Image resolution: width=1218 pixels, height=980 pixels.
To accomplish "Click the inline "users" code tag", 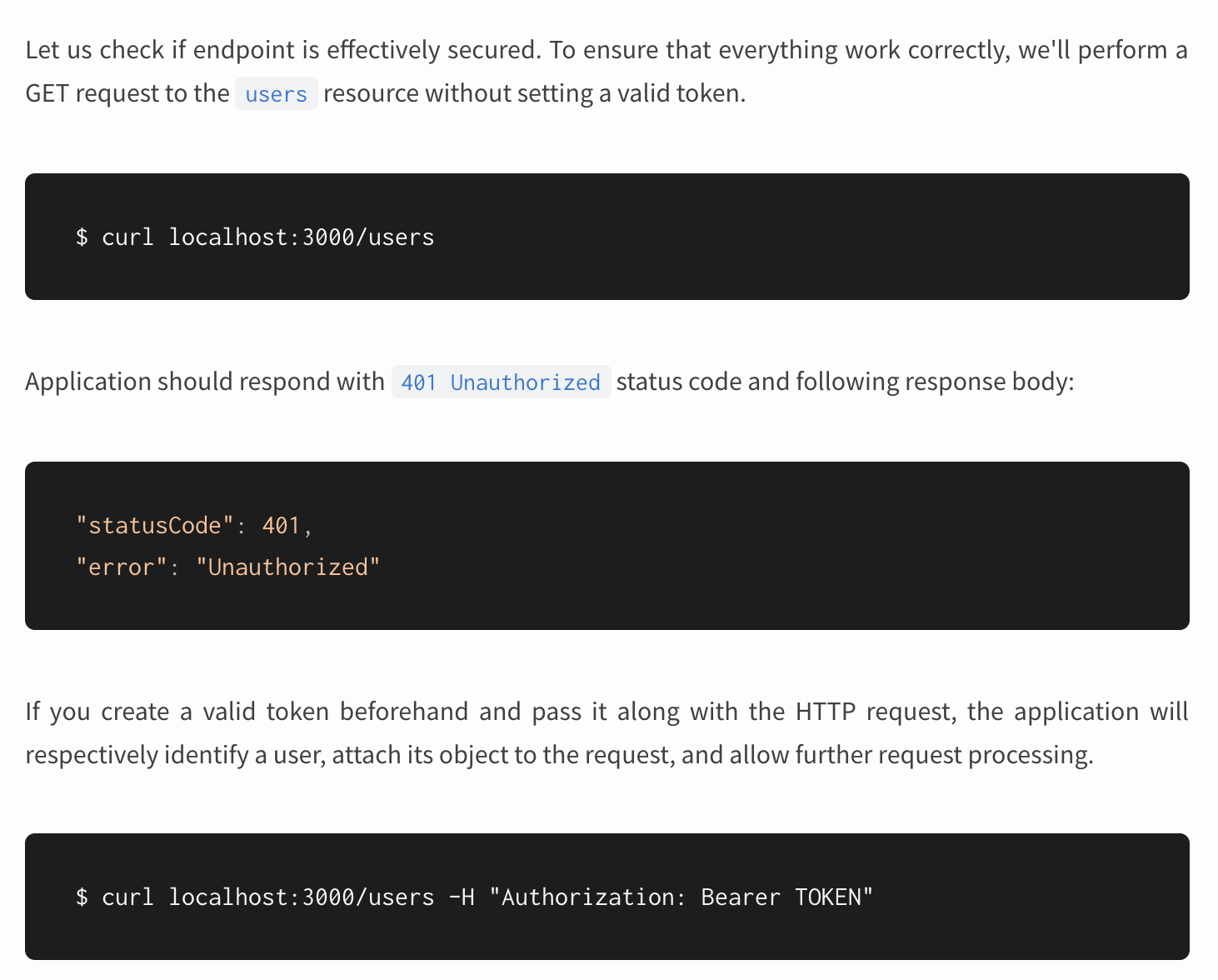I will [276, 94].
